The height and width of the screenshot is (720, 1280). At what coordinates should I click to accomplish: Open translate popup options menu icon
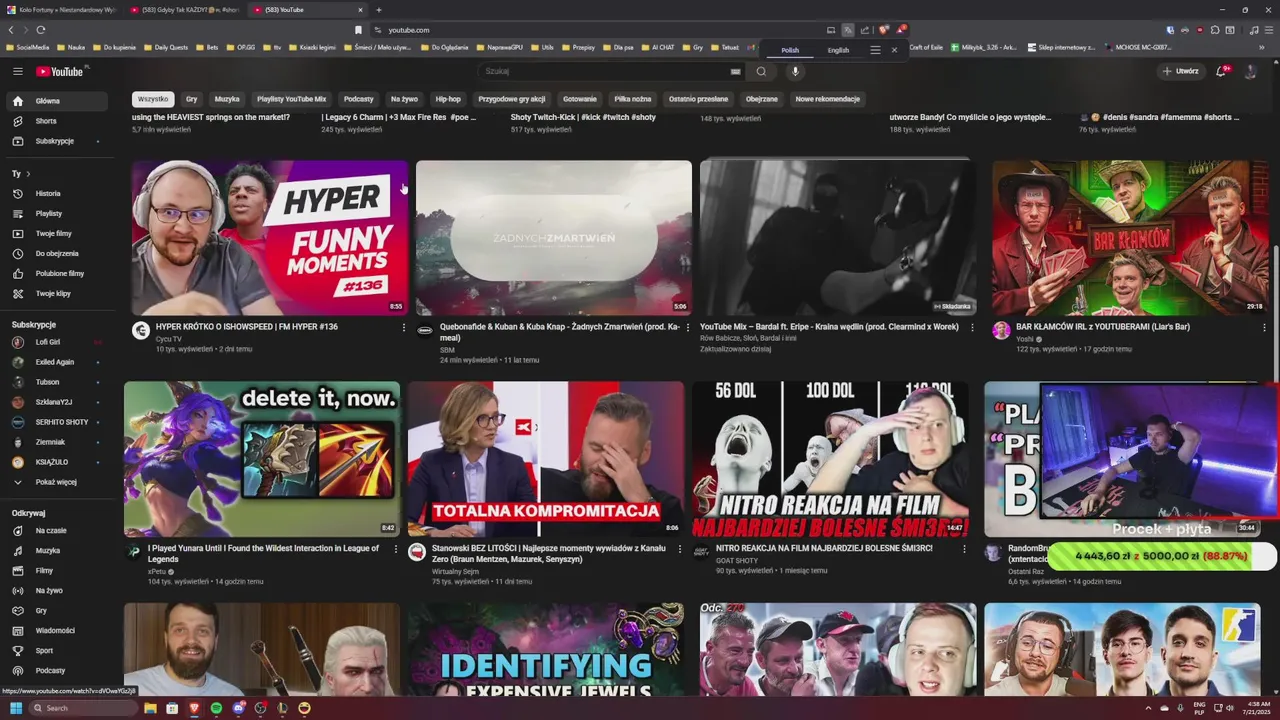click(875, 50)
